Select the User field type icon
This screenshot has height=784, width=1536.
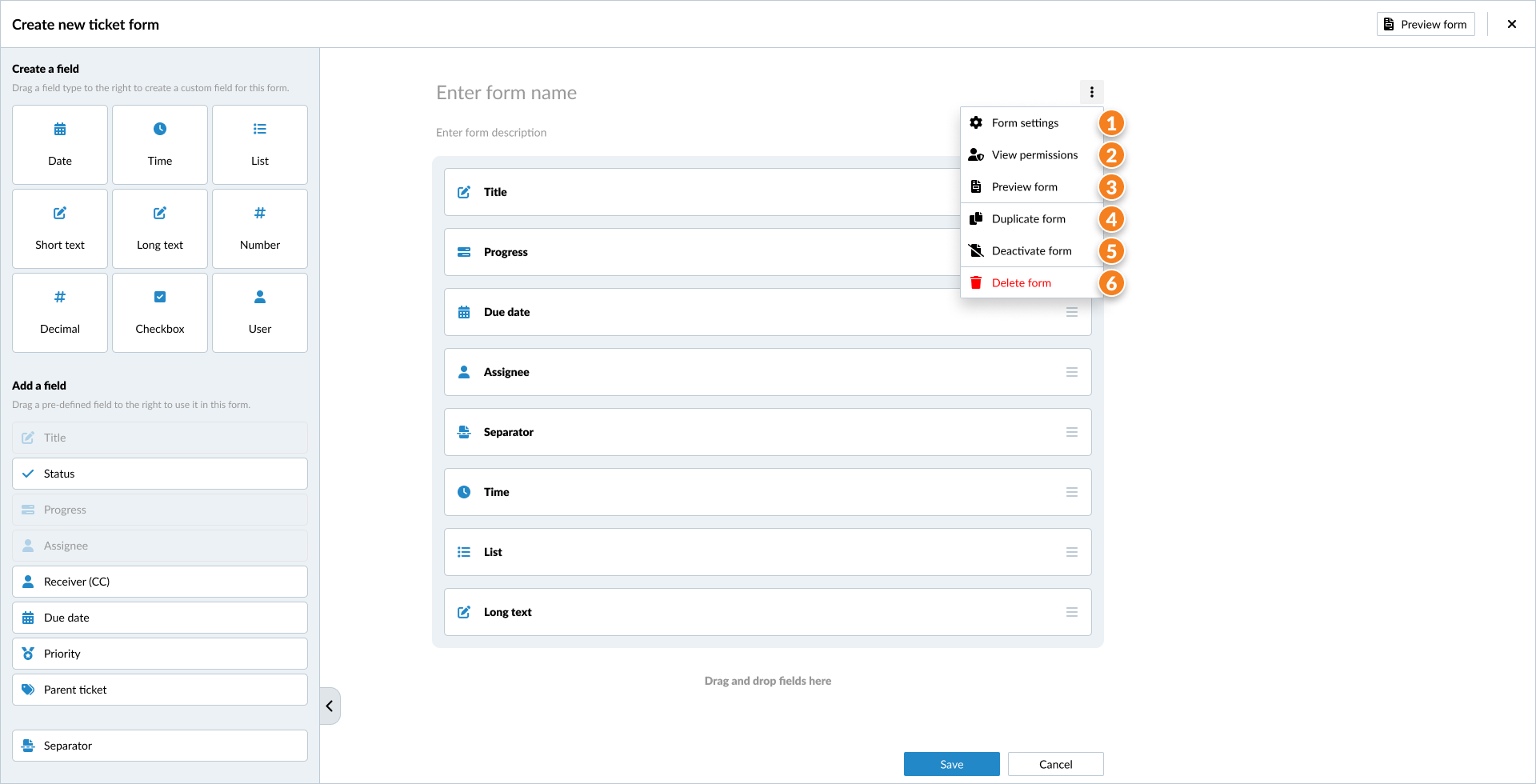point(259,296)
